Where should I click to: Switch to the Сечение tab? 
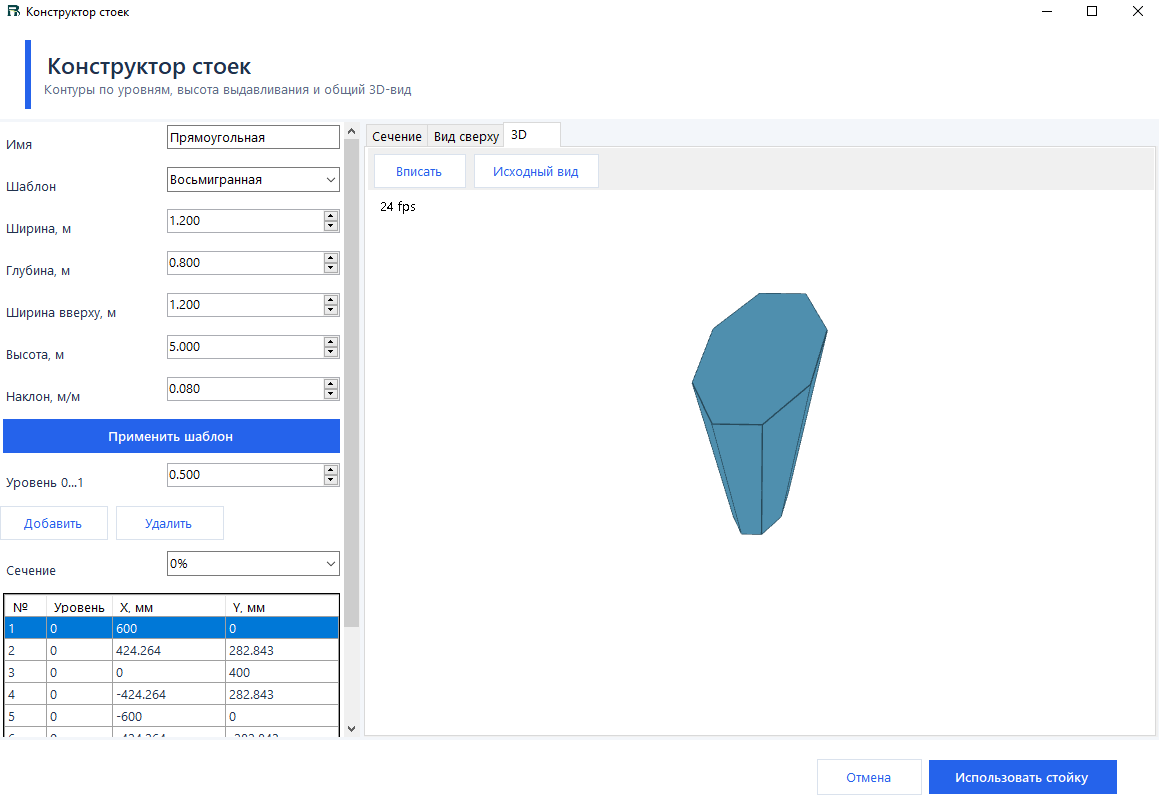(x=397, y=136)
